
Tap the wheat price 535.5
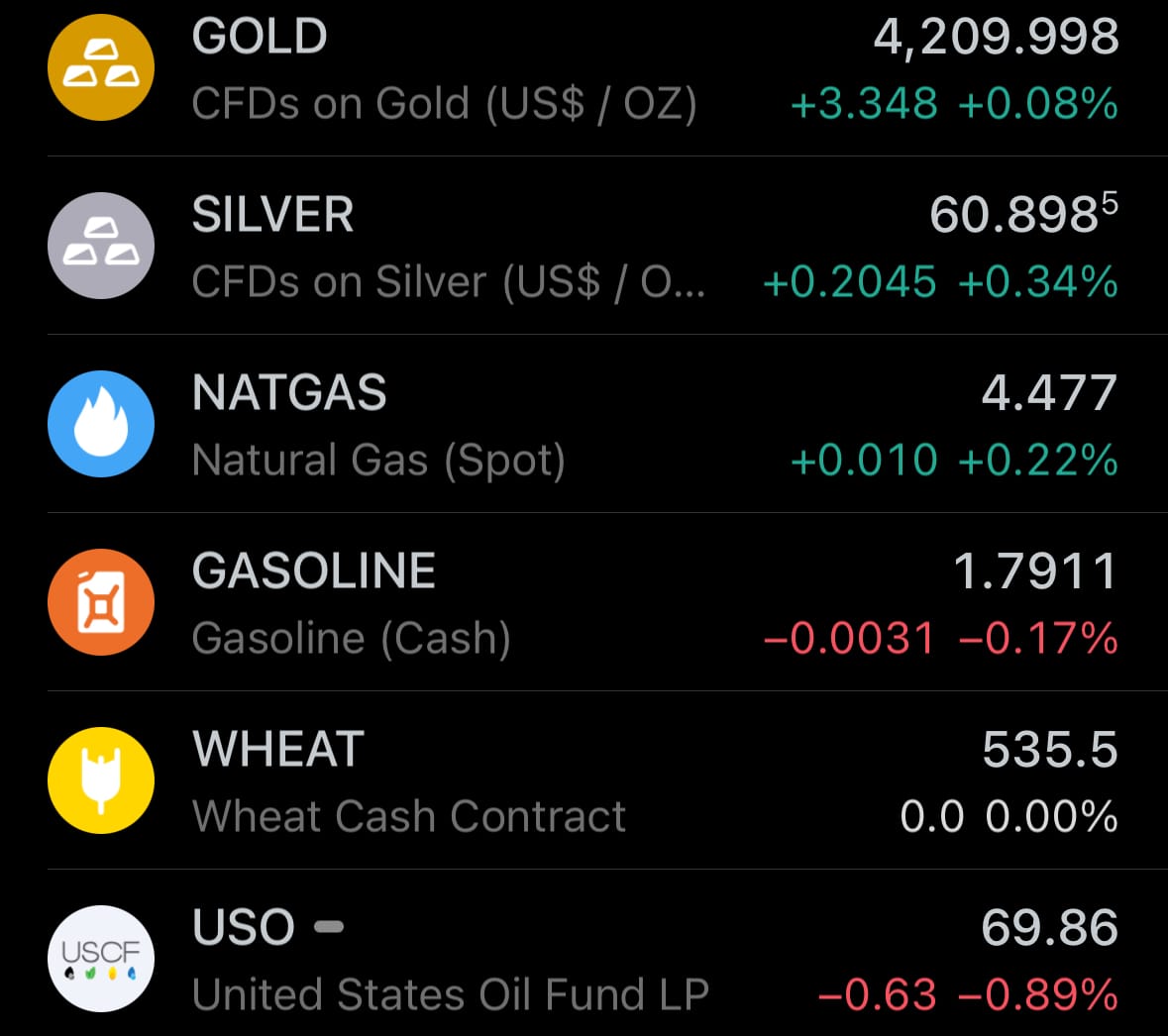tap(1049, 750)
